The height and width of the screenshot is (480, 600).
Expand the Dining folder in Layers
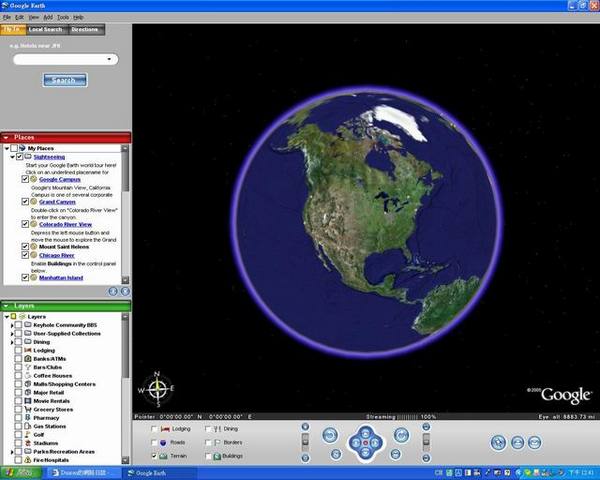[12, 342]
